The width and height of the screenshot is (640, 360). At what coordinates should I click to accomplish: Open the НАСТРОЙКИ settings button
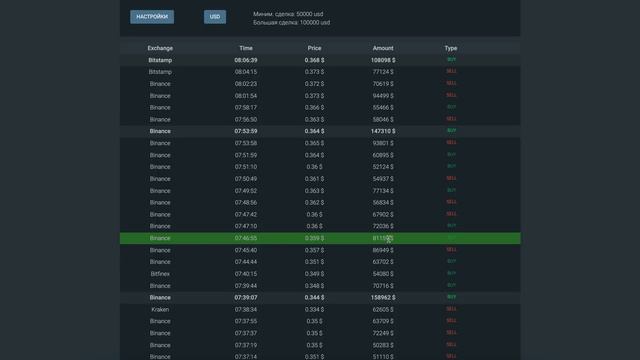coord(152,17)
